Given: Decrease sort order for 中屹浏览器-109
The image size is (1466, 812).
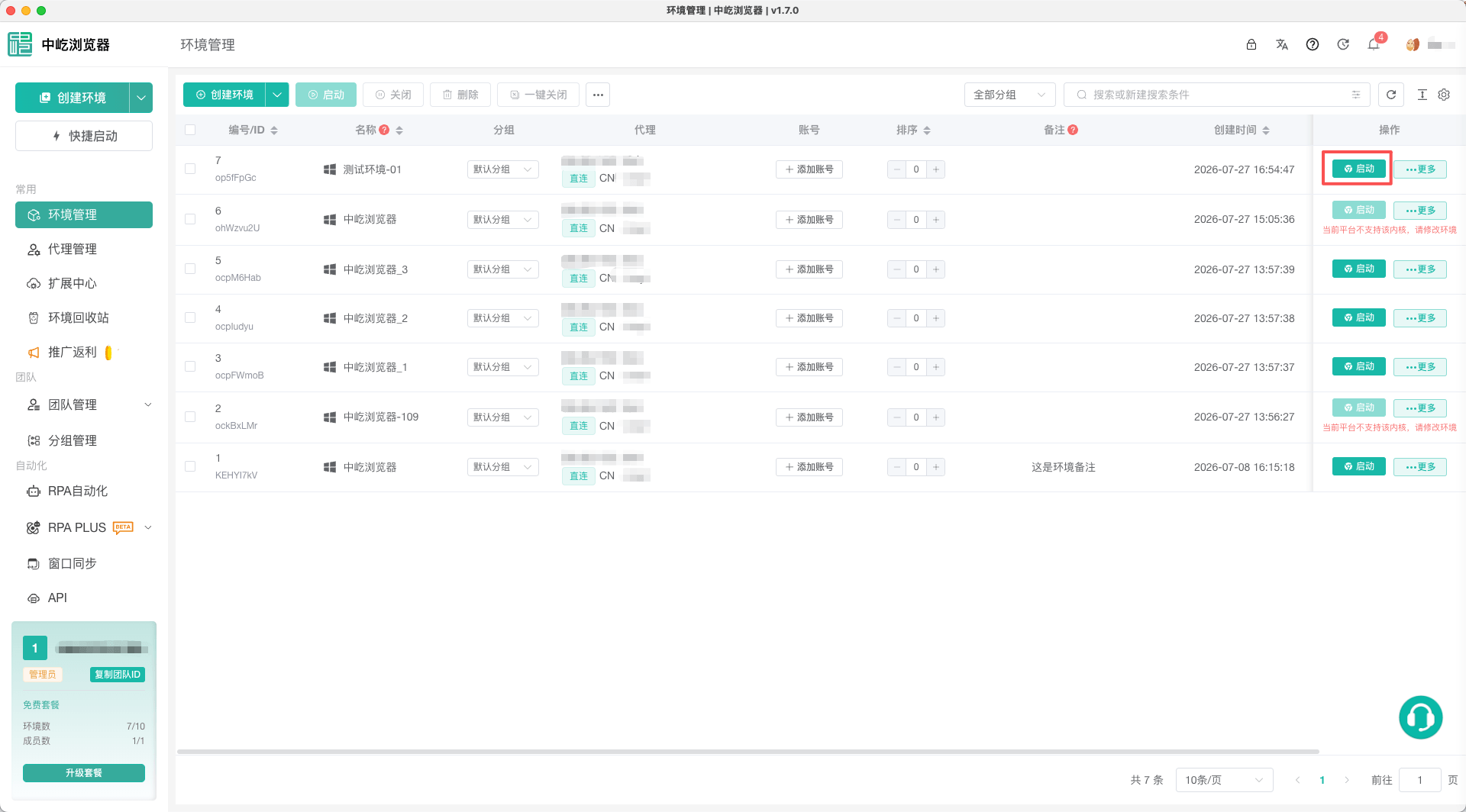Looking at the screenshot, I should (x=897, y=417).
